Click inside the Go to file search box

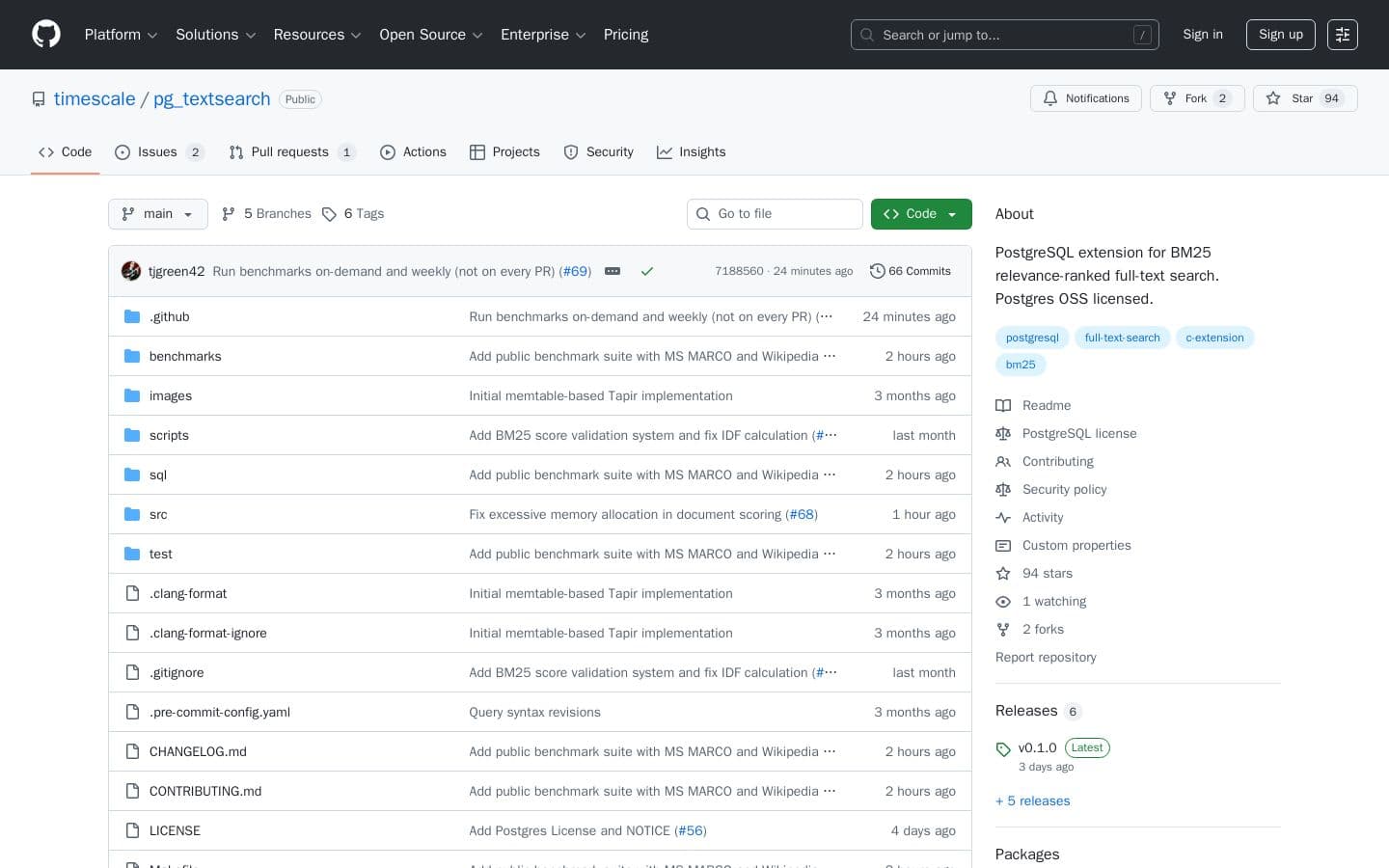(775, 213)
